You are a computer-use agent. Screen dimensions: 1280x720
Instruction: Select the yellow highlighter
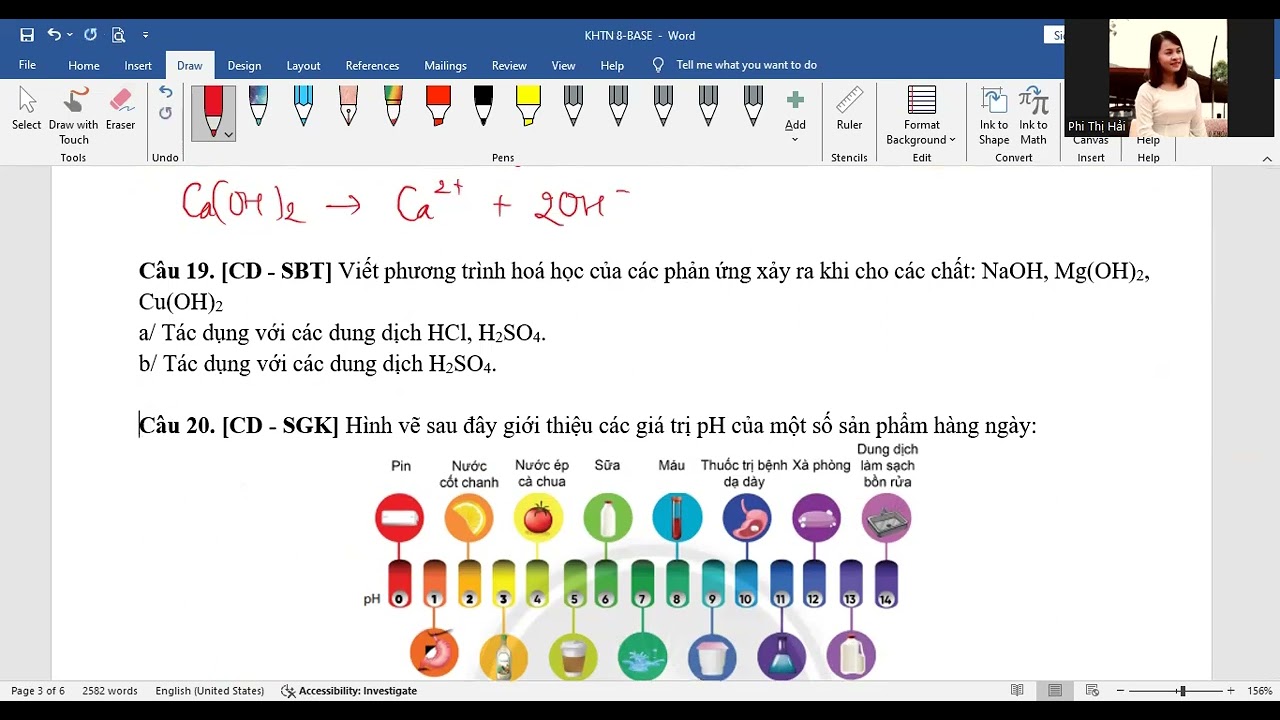[x=528, y=106]
